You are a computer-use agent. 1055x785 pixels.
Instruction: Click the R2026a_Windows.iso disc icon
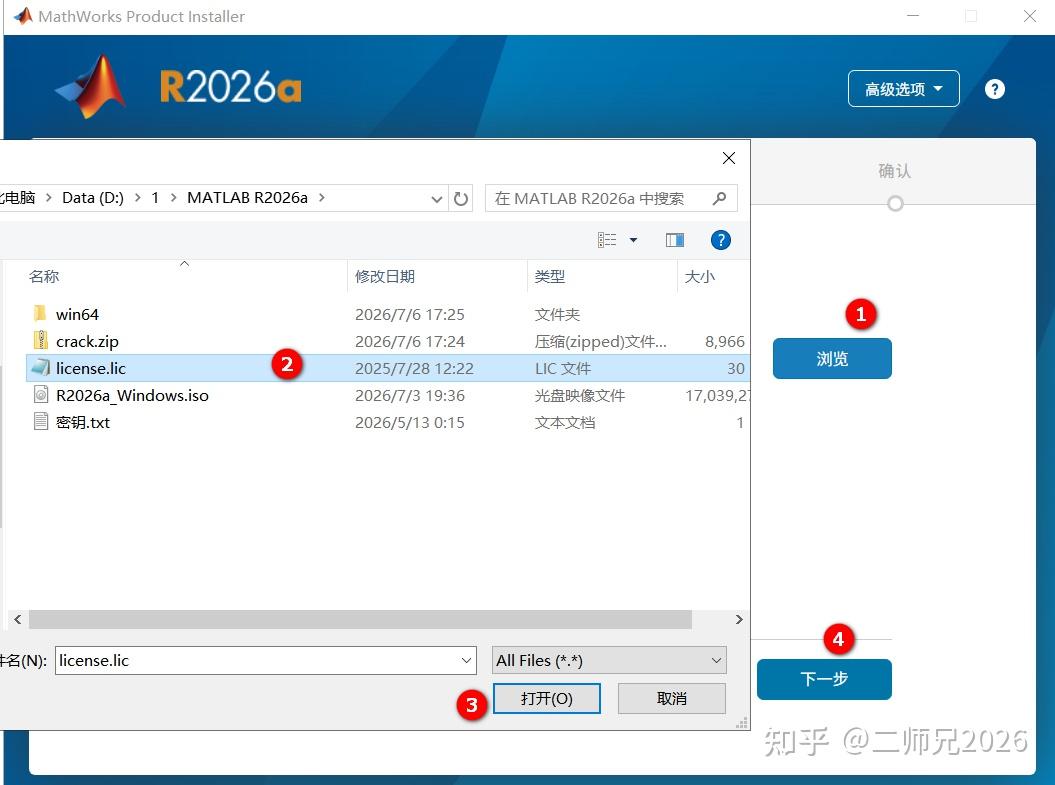coord(40,395)
